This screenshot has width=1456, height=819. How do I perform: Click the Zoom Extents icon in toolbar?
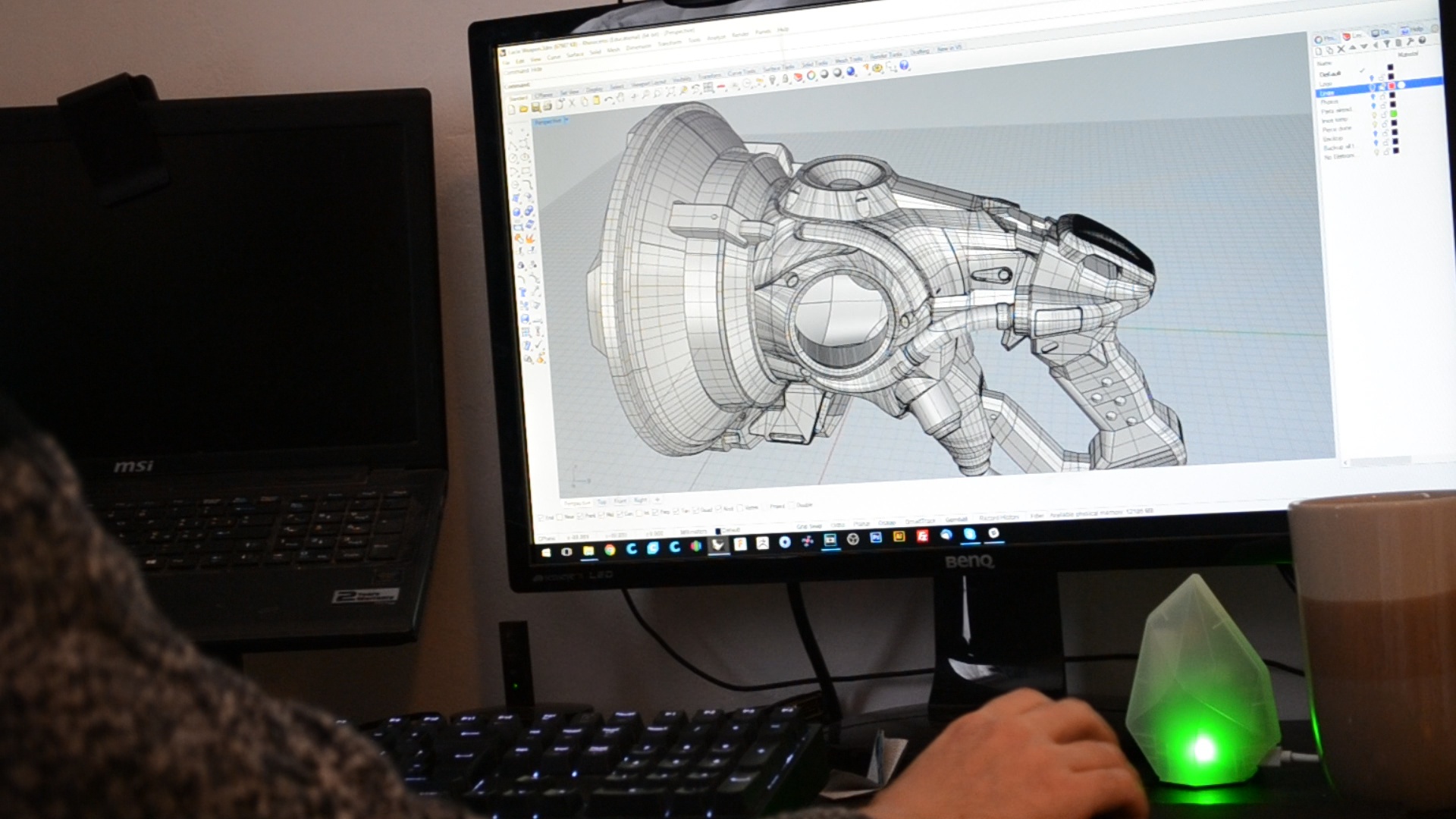click(x=670, y=92)
